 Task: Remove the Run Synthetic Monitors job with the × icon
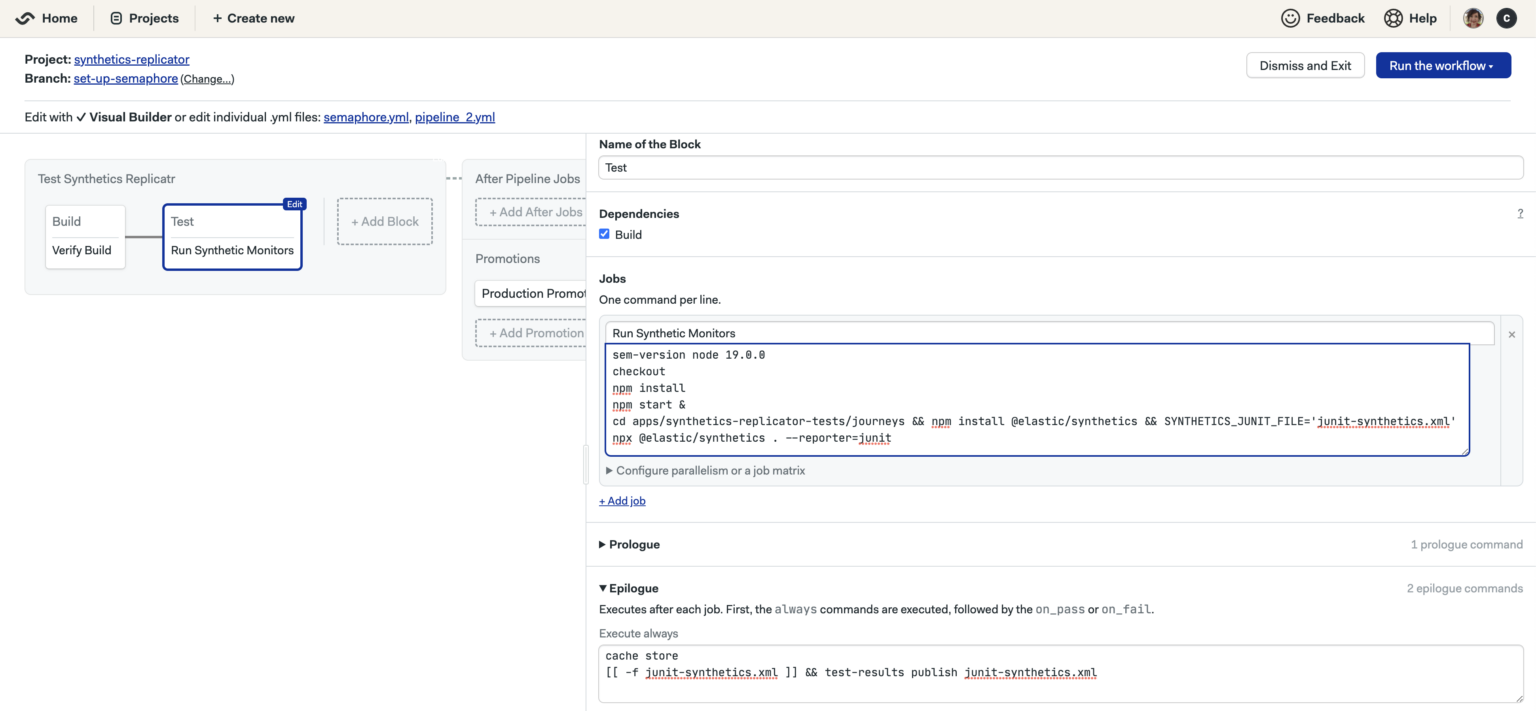click(x=1511, y=334)
